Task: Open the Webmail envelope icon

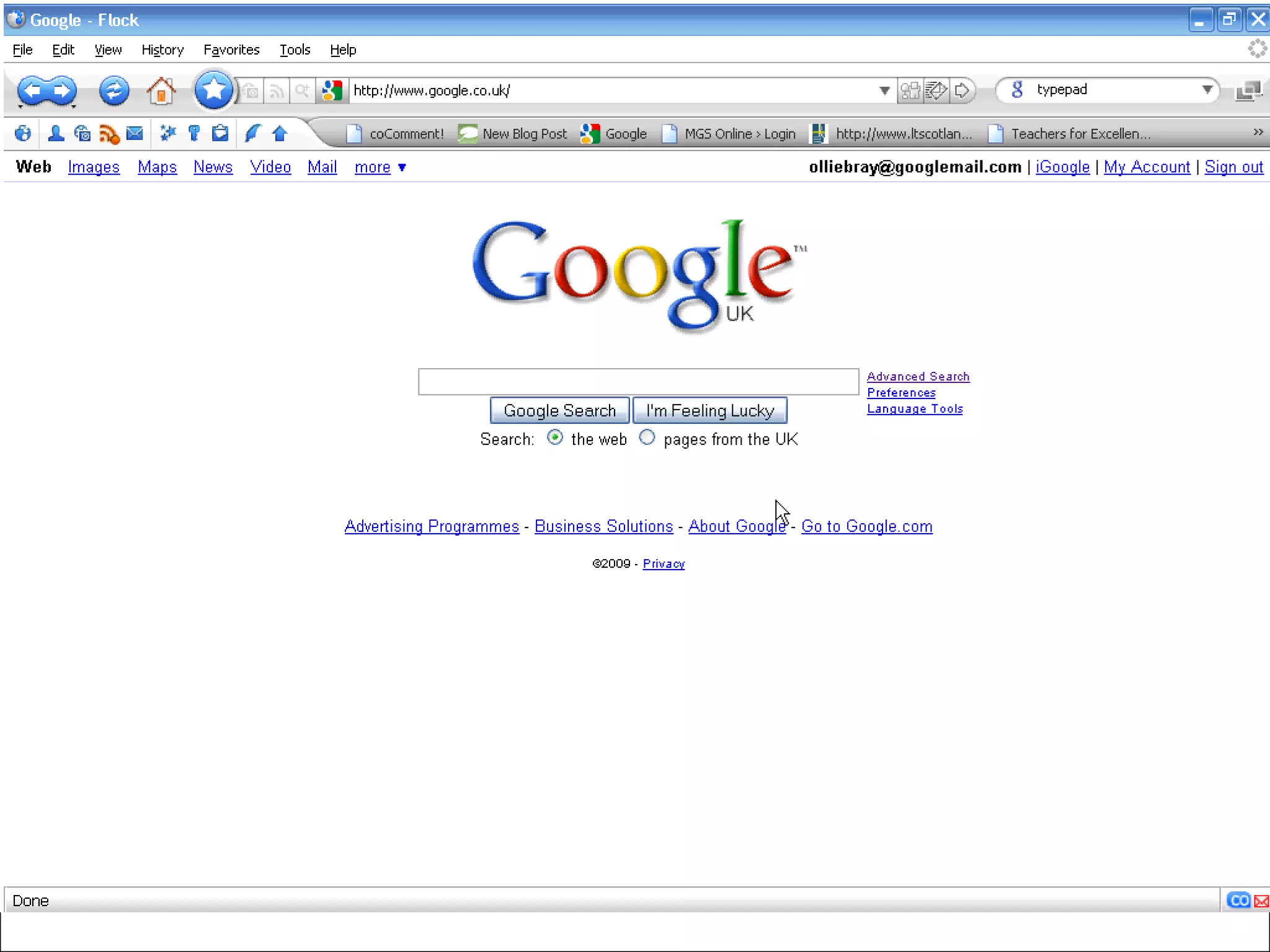Action: pyautogui.click(x=135, y=133)
